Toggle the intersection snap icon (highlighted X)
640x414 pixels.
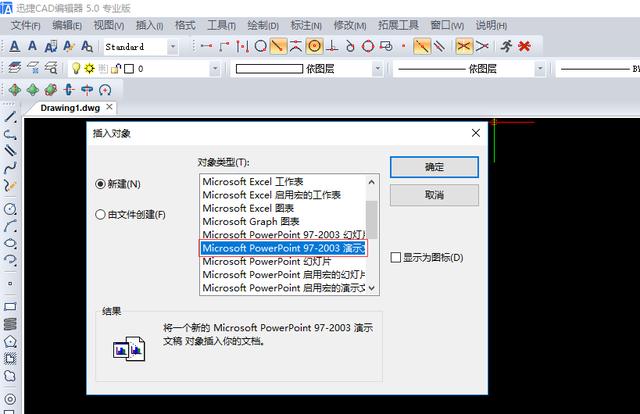(464, 46)
